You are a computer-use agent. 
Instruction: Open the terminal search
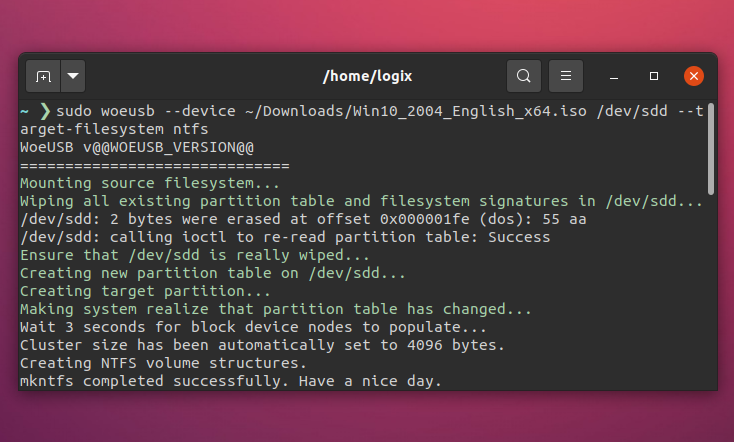pos(524,76)
